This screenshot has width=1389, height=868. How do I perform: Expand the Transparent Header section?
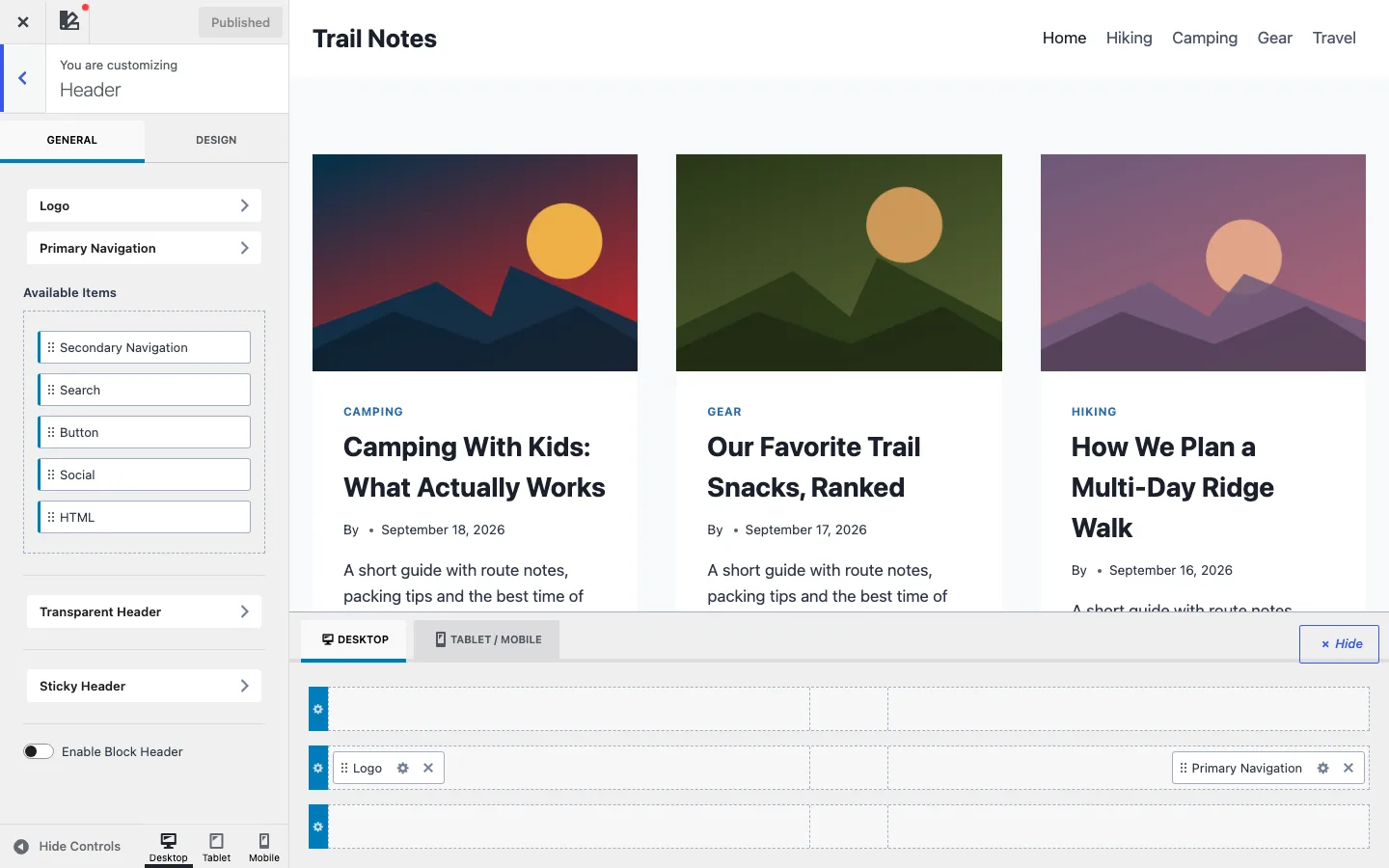pos(144,611)
